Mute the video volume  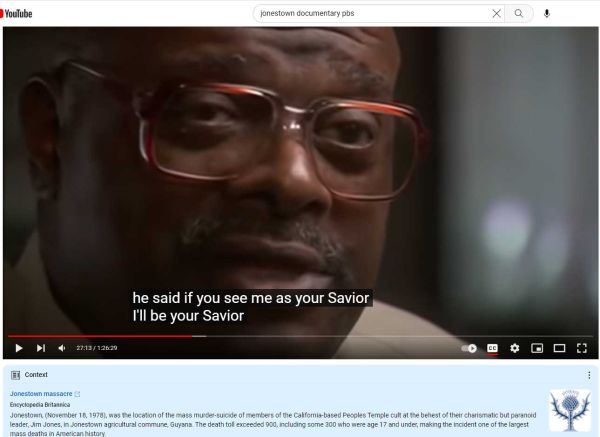click(62, 348)
